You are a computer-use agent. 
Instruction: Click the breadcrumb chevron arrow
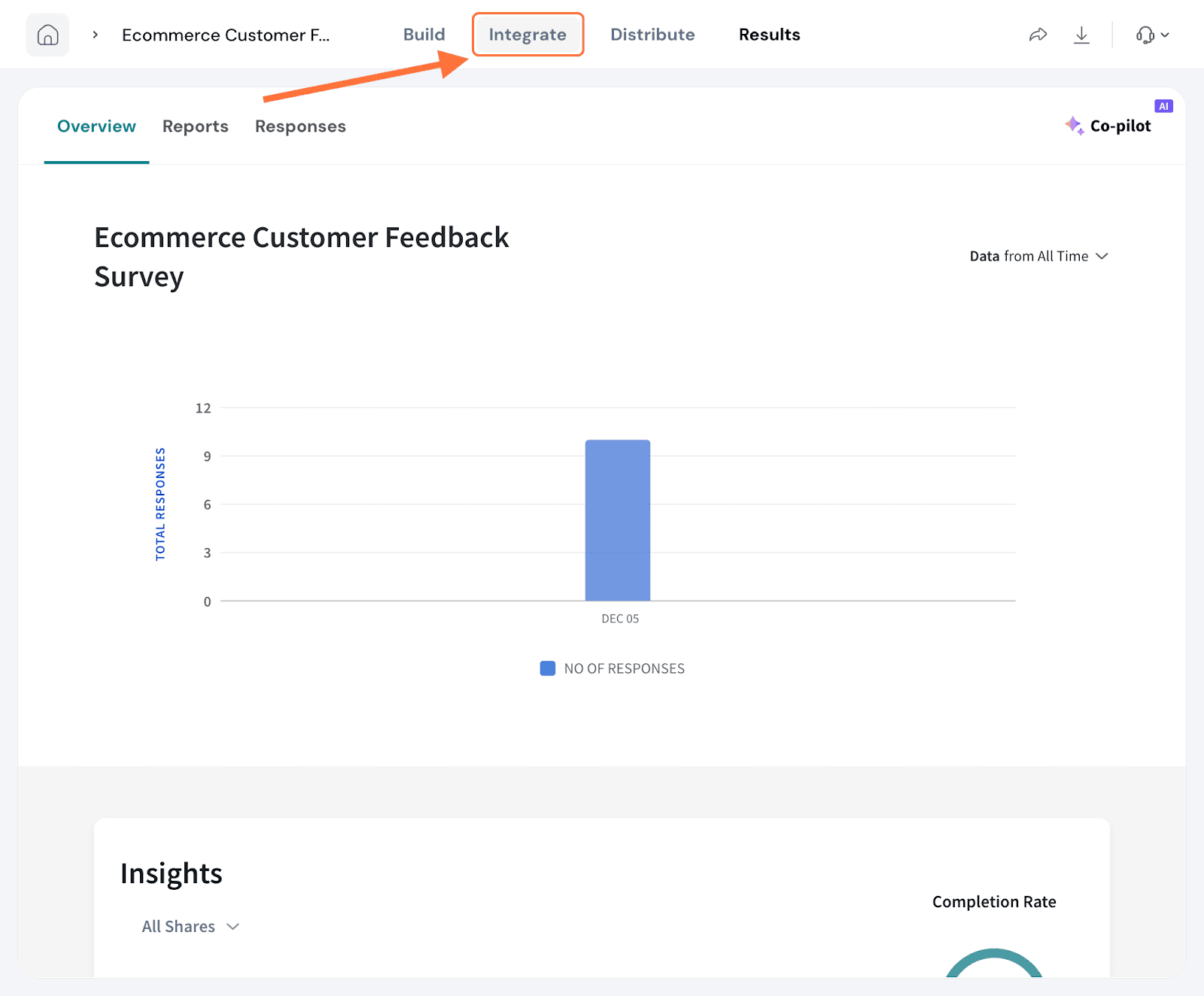96,35
